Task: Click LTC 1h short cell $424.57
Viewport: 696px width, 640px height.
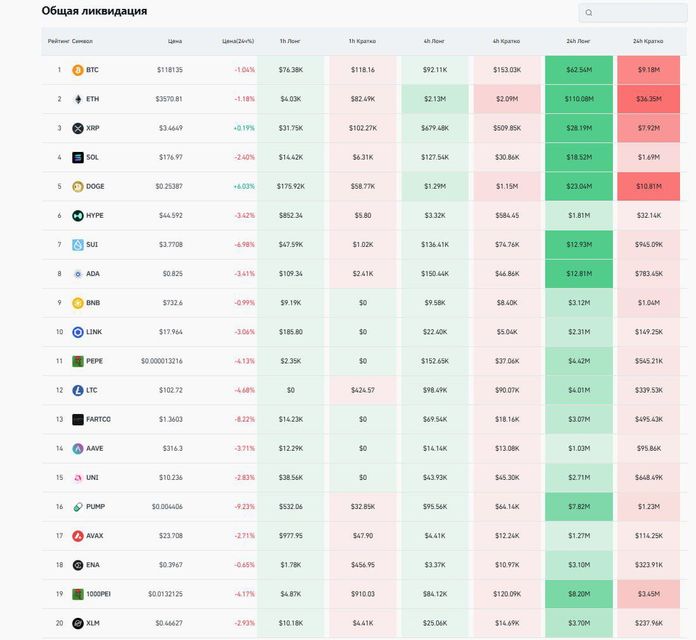Action: click(363, 390)
